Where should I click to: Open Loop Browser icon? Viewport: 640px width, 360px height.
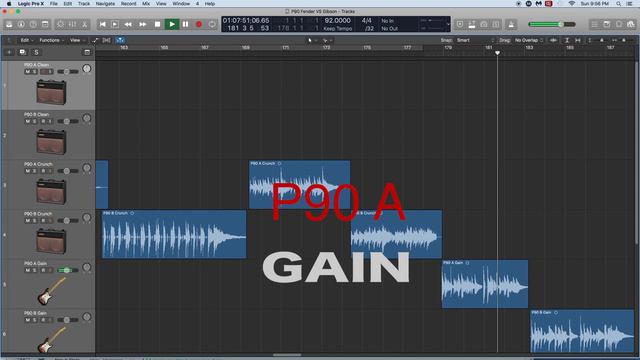click(619, 24)
